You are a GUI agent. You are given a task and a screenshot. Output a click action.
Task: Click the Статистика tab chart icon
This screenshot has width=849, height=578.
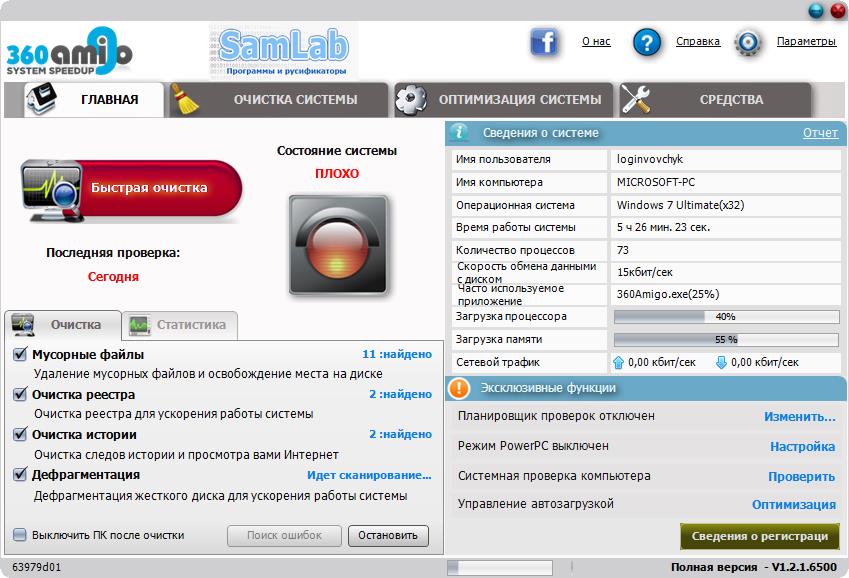140,325
